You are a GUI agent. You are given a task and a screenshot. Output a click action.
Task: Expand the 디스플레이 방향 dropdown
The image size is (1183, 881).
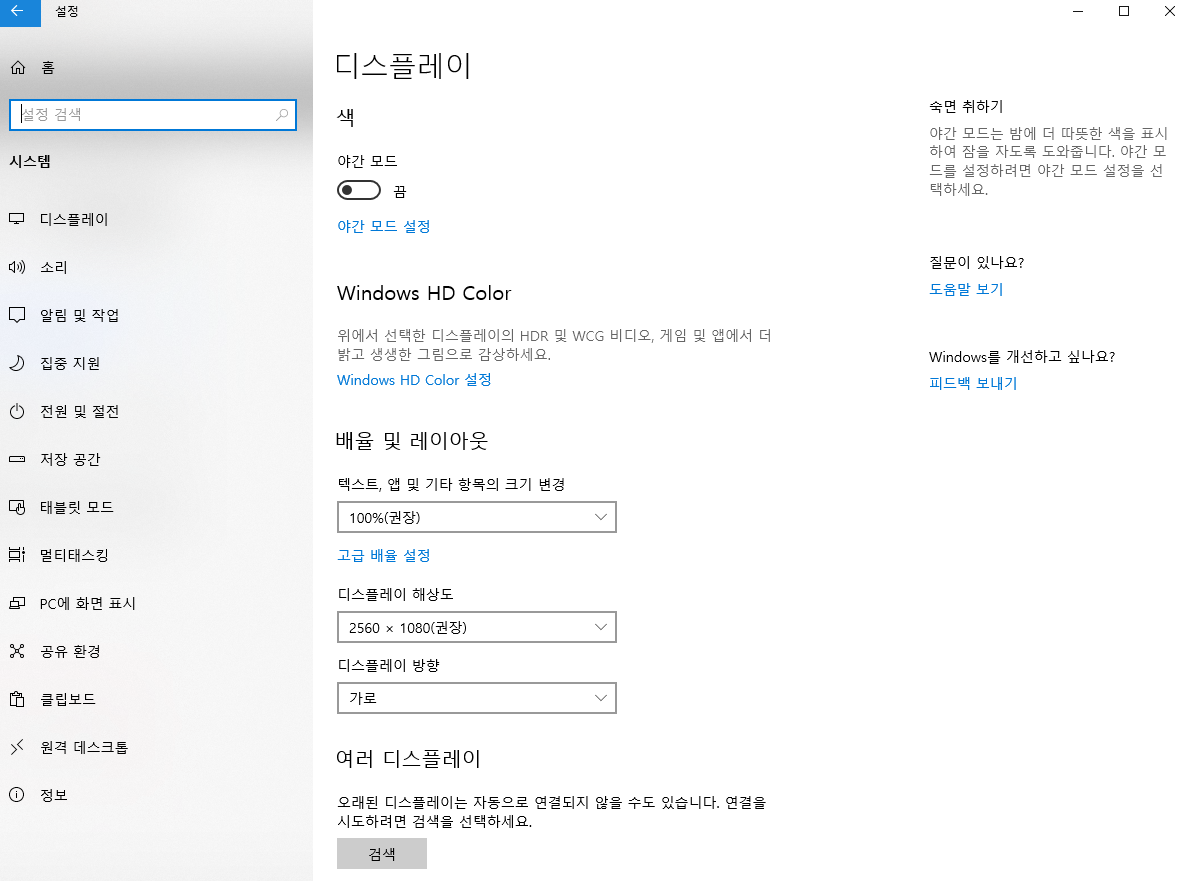tap(477, 697)
